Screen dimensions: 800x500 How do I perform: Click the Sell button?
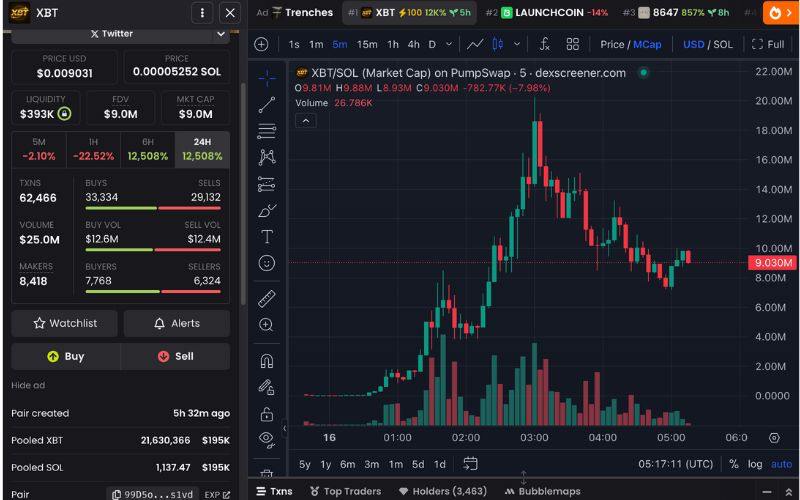[x=176, y=356]
